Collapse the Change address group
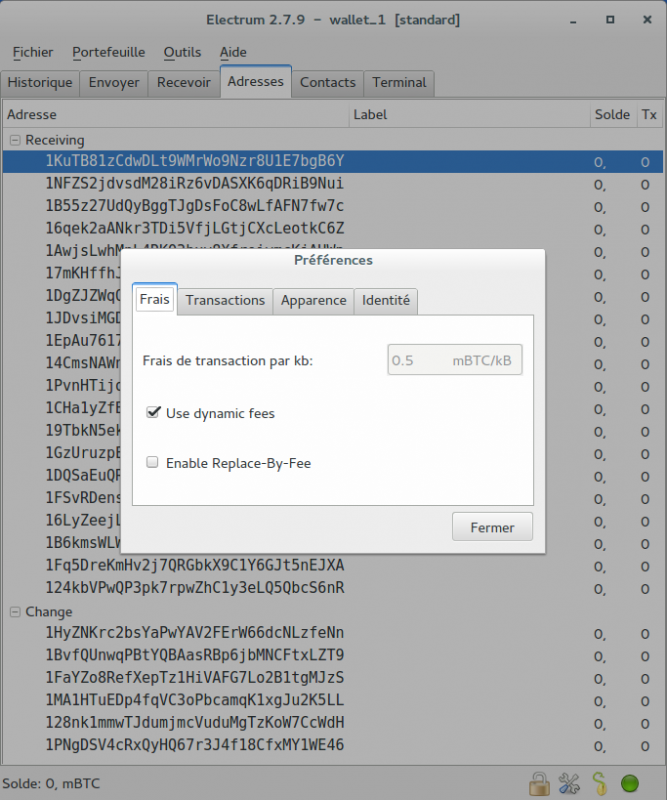The image size is (667, 800). point(15,612)
